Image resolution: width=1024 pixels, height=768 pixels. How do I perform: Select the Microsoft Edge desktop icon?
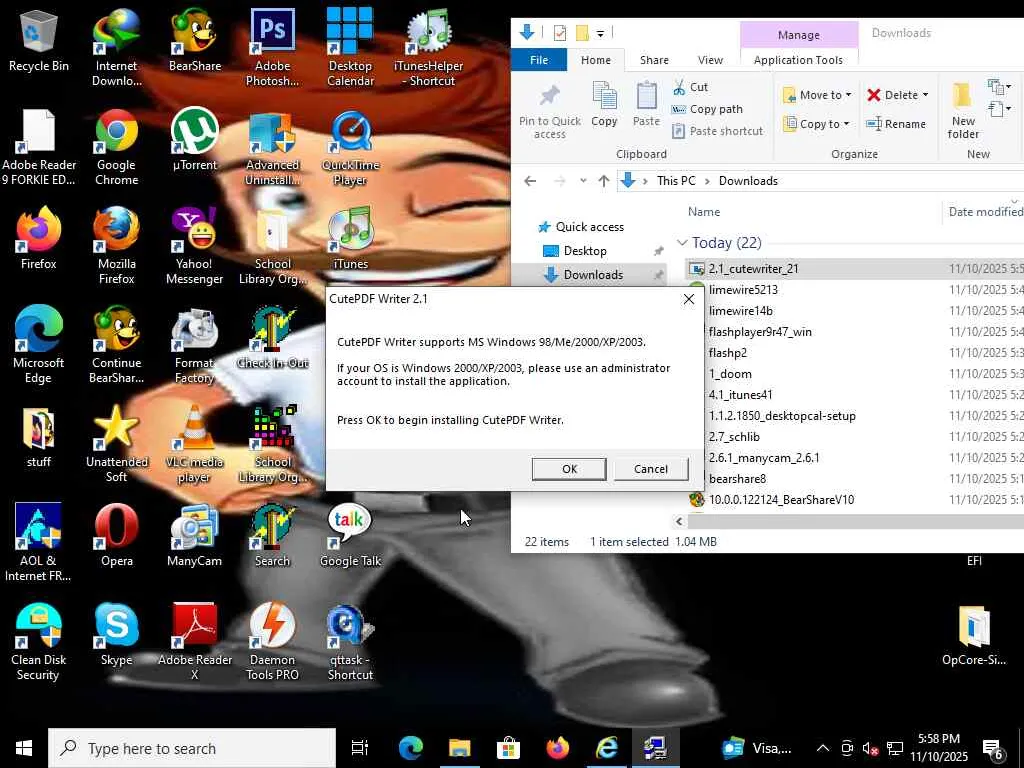(x=39, y=345)
